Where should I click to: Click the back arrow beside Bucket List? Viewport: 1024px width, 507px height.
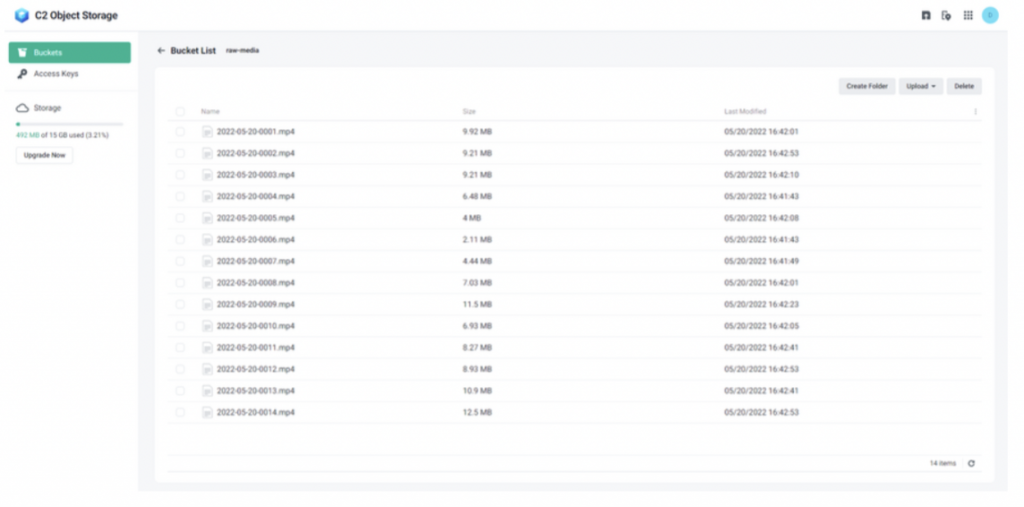pos(162,50)
